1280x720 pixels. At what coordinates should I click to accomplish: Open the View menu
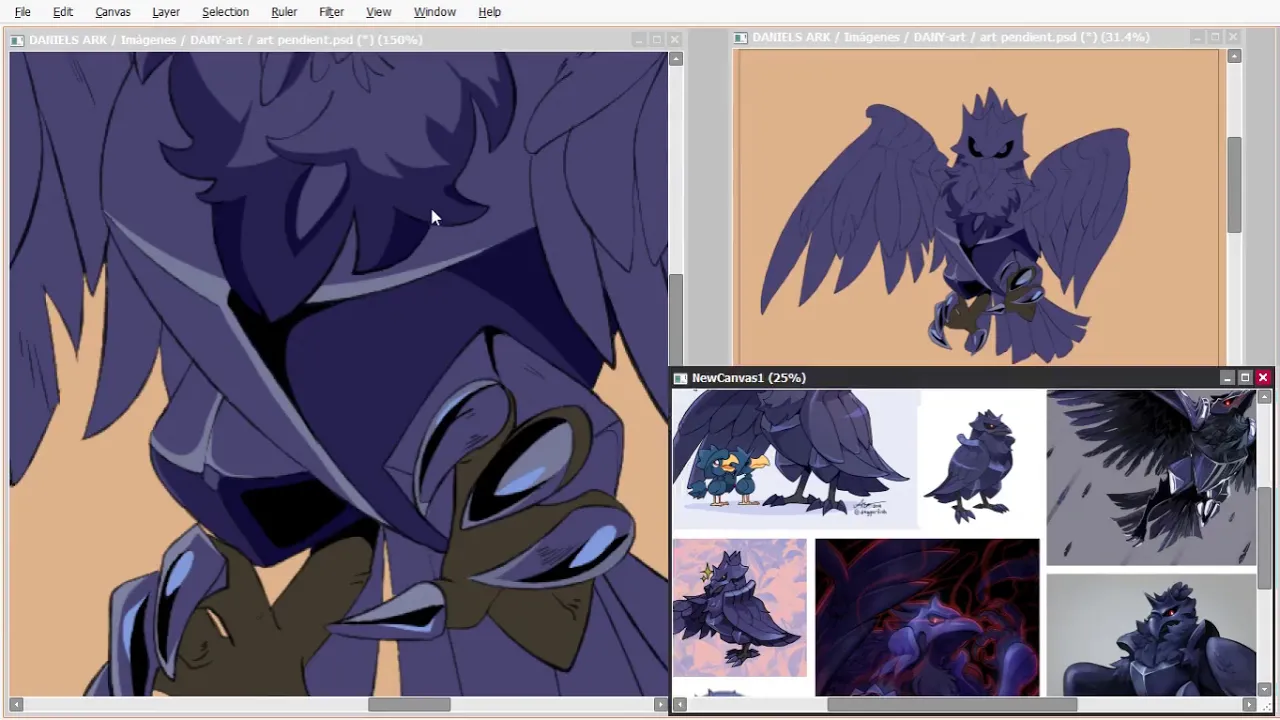pos(378,12)
